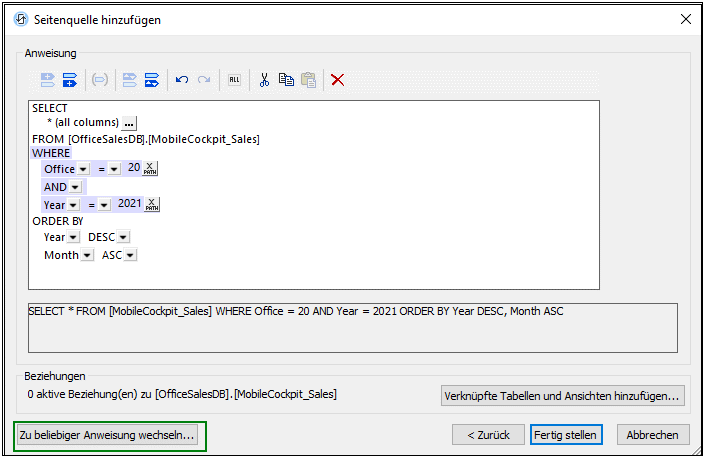Click the Fertig stellen button

(x=566, y=435)
